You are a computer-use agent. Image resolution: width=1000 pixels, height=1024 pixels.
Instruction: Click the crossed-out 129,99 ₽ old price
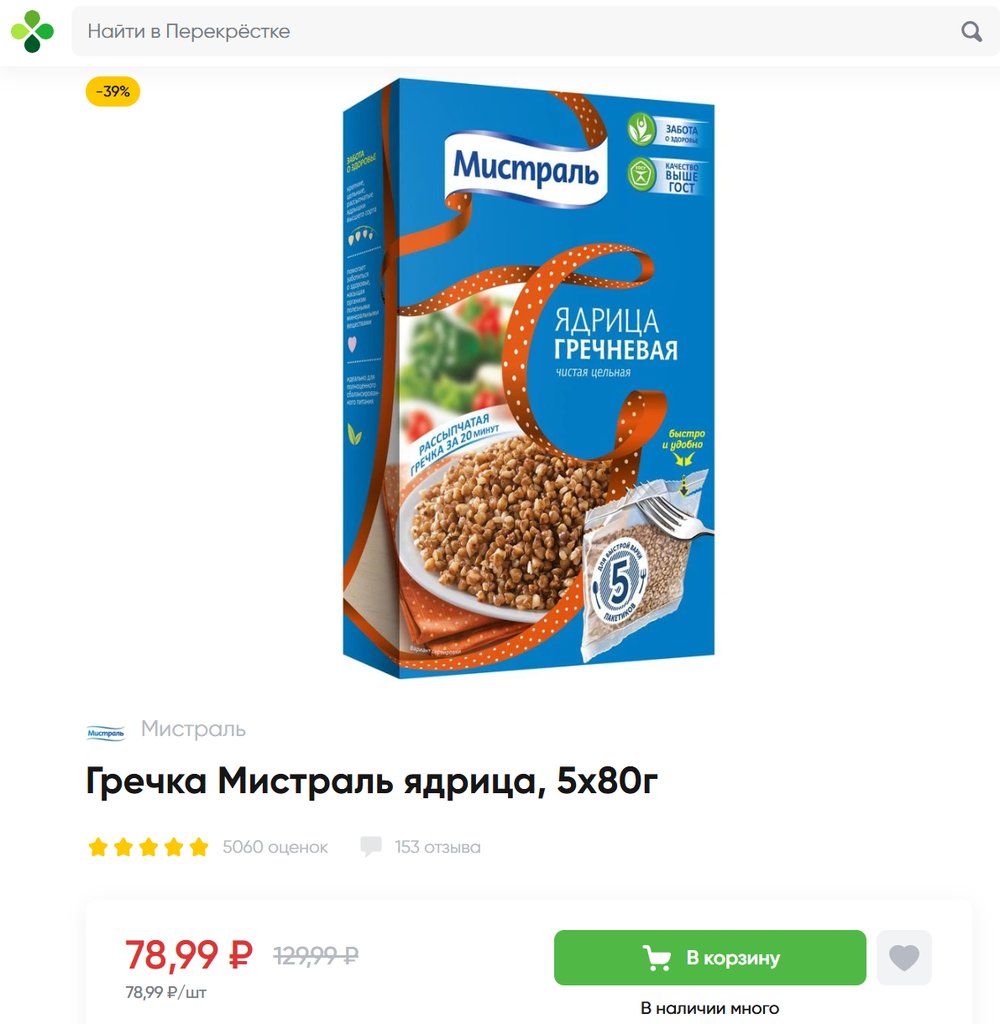315,956
